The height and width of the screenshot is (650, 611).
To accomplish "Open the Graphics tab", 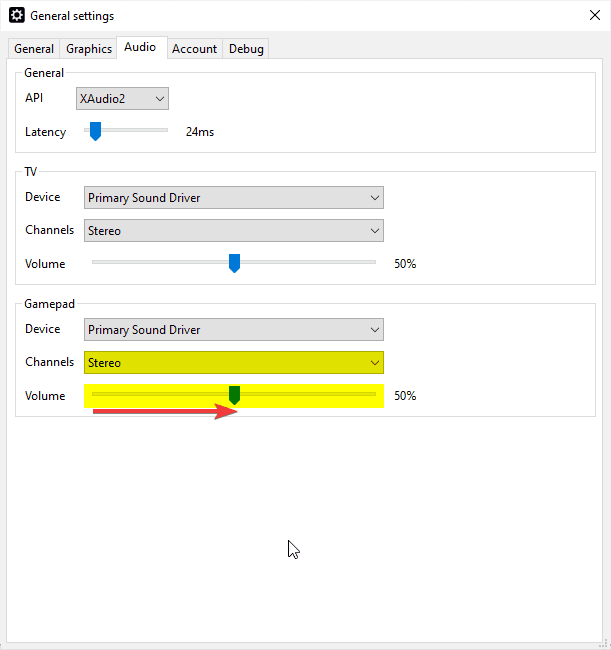I will pyautogui.click(x=89, y=49).
